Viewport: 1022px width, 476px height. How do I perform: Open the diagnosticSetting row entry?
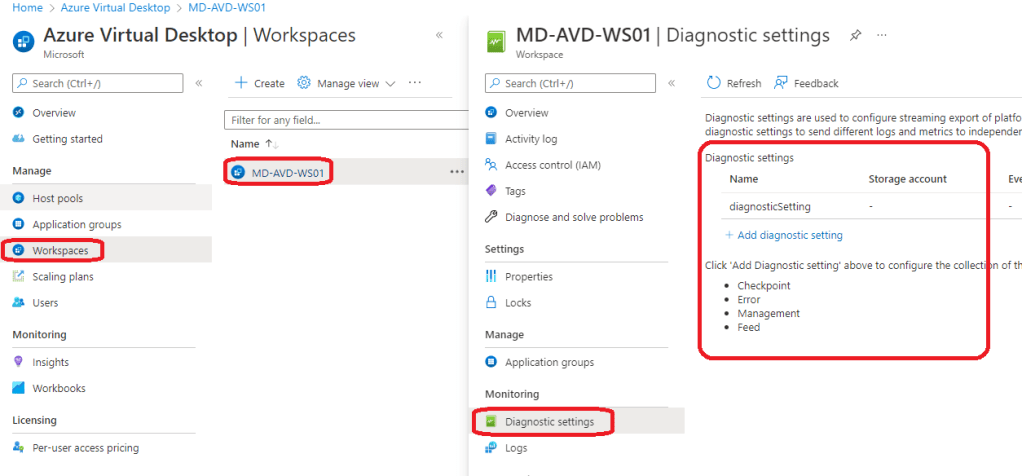[x=769, y=207]
